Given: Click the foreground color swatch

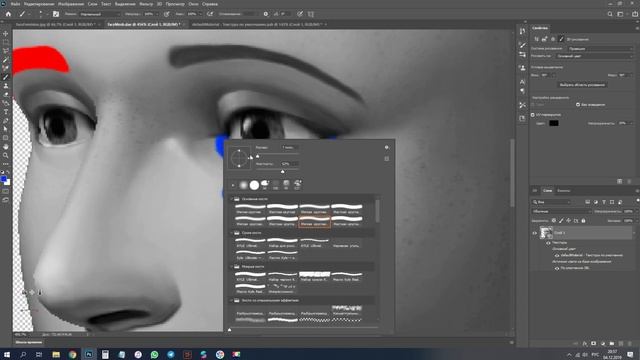Looking at the screenshot, I should tap(4, 179).
